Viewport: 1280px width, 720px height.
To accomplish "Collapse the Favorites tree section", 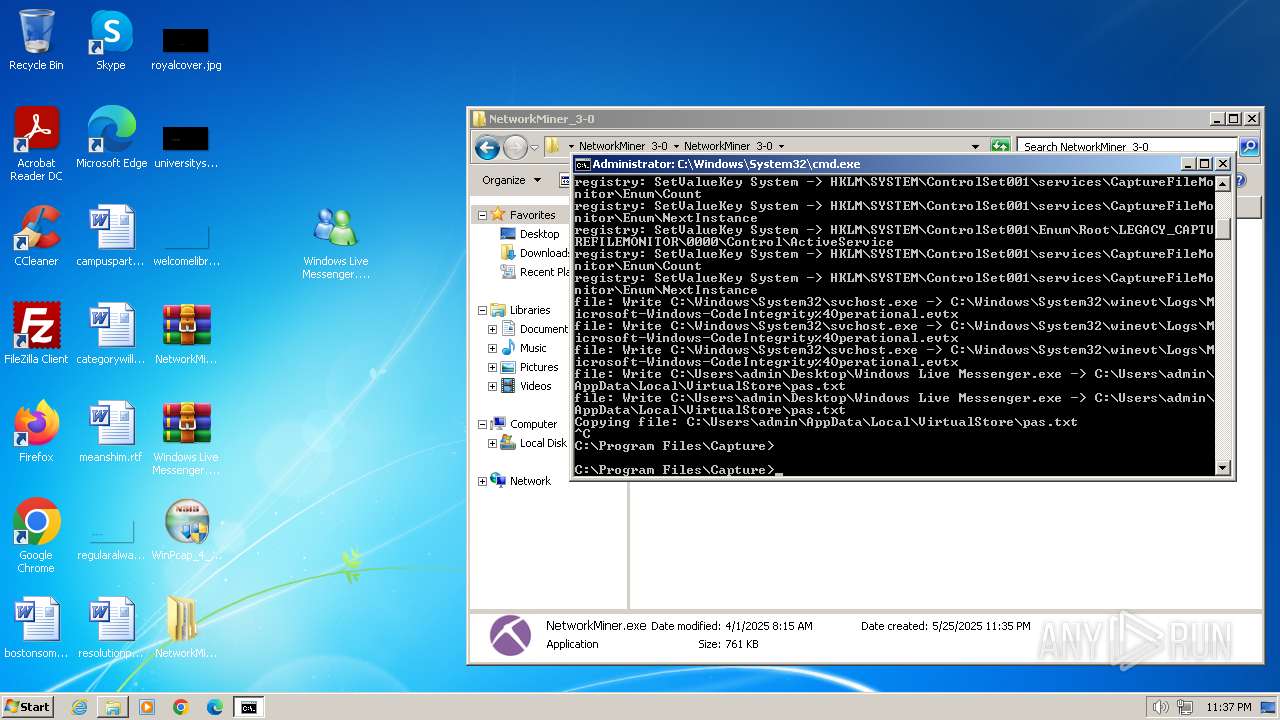I will (x=482, y=215).
